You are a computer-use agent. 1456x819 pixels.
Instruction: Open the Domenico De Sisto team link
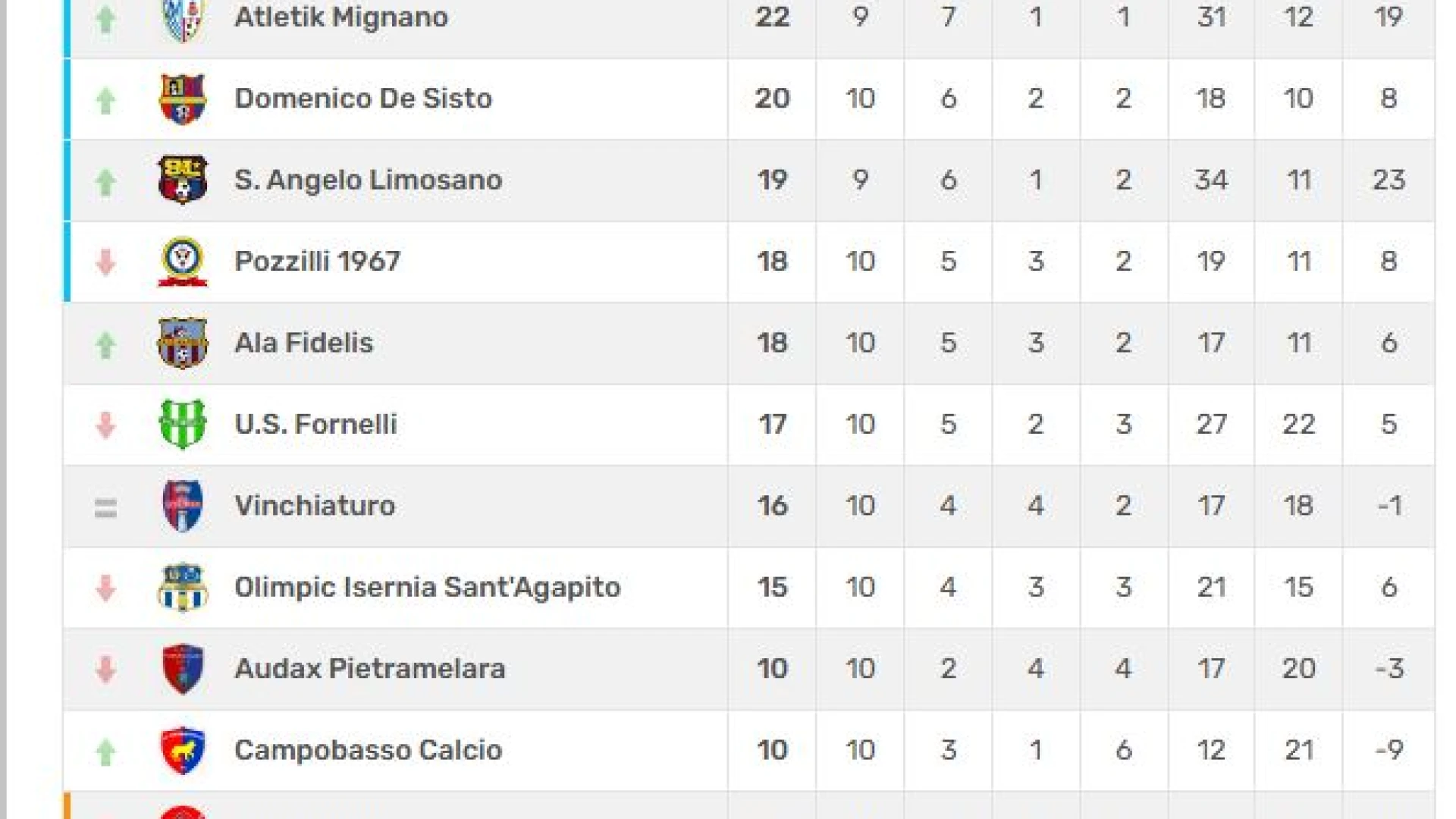pos(363,99)
